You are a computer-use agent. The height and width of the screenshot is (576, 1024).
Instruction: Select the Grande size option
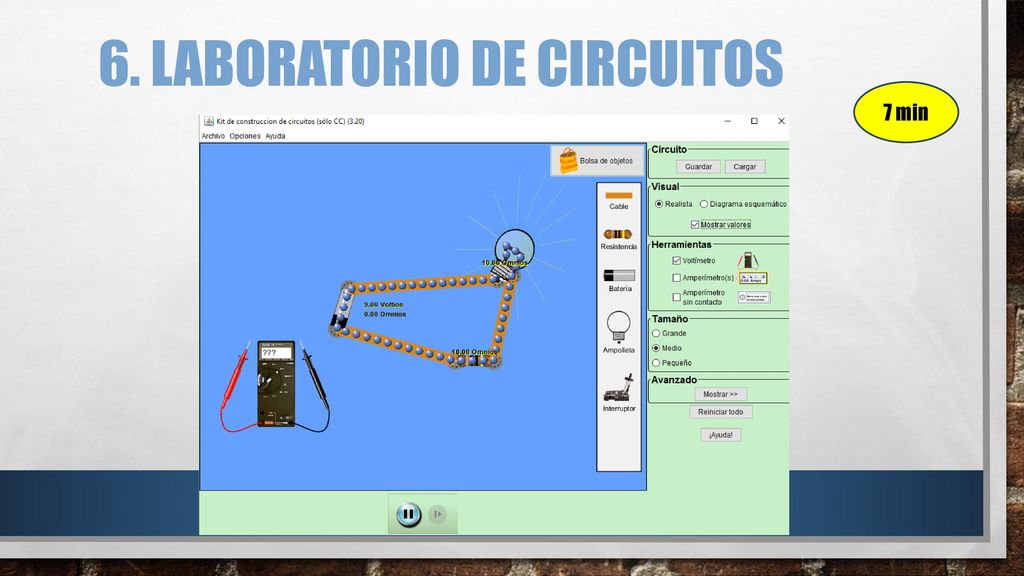point(656,334)
